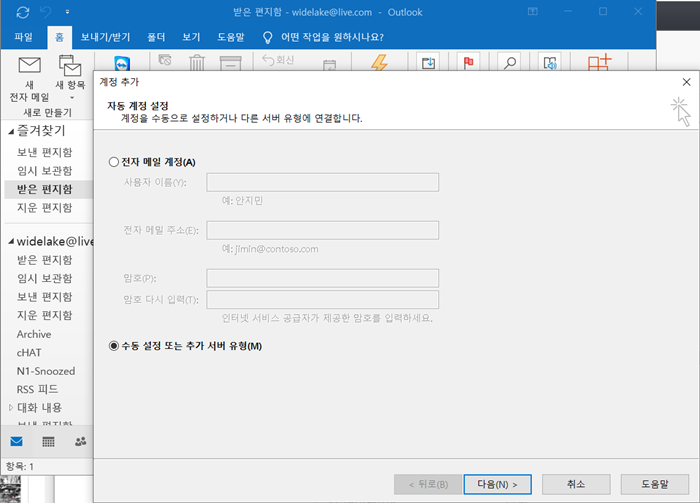Viewport: 700px width, 503px height.
Task: Open 지운 편지함 under 즐겨찾기
Action: 45,208
